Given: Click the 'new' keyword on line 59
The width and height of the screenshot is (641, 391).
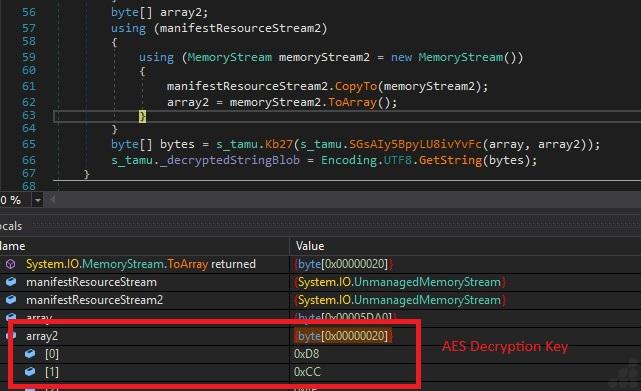Looking at the screenshot, I should 401,57.
